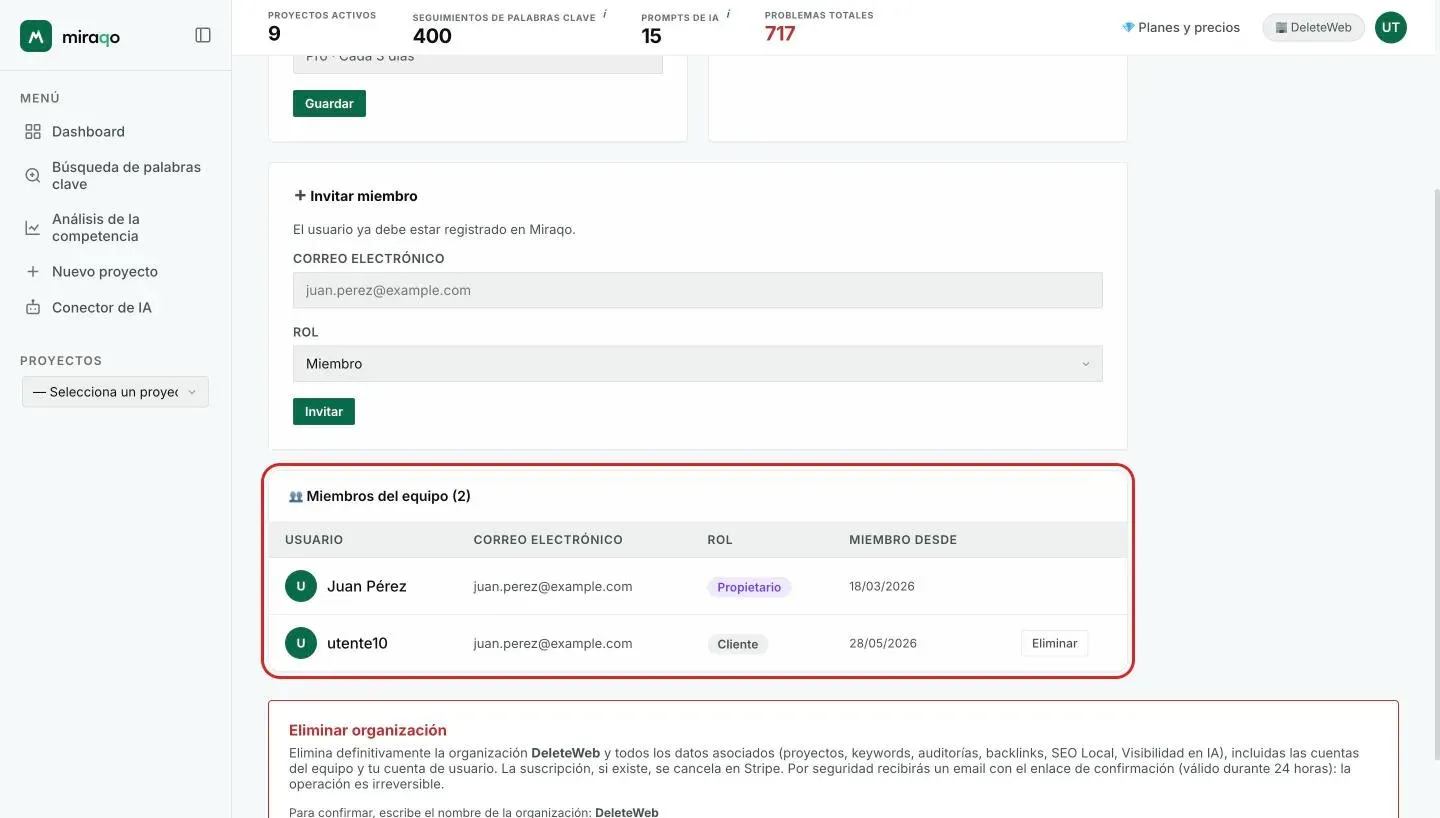Image resolution: width=1440 pixels, height=818 pixels.
Task: Click the team members icon by Miembros del equipo
Action: (x=295, y=496)
